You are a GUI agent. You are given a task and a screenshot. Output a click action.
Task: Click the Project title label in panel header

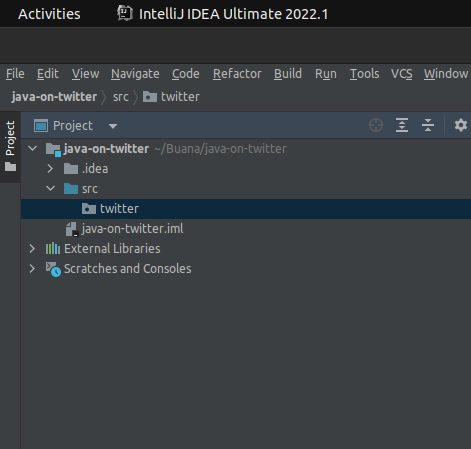pos(73,126)
